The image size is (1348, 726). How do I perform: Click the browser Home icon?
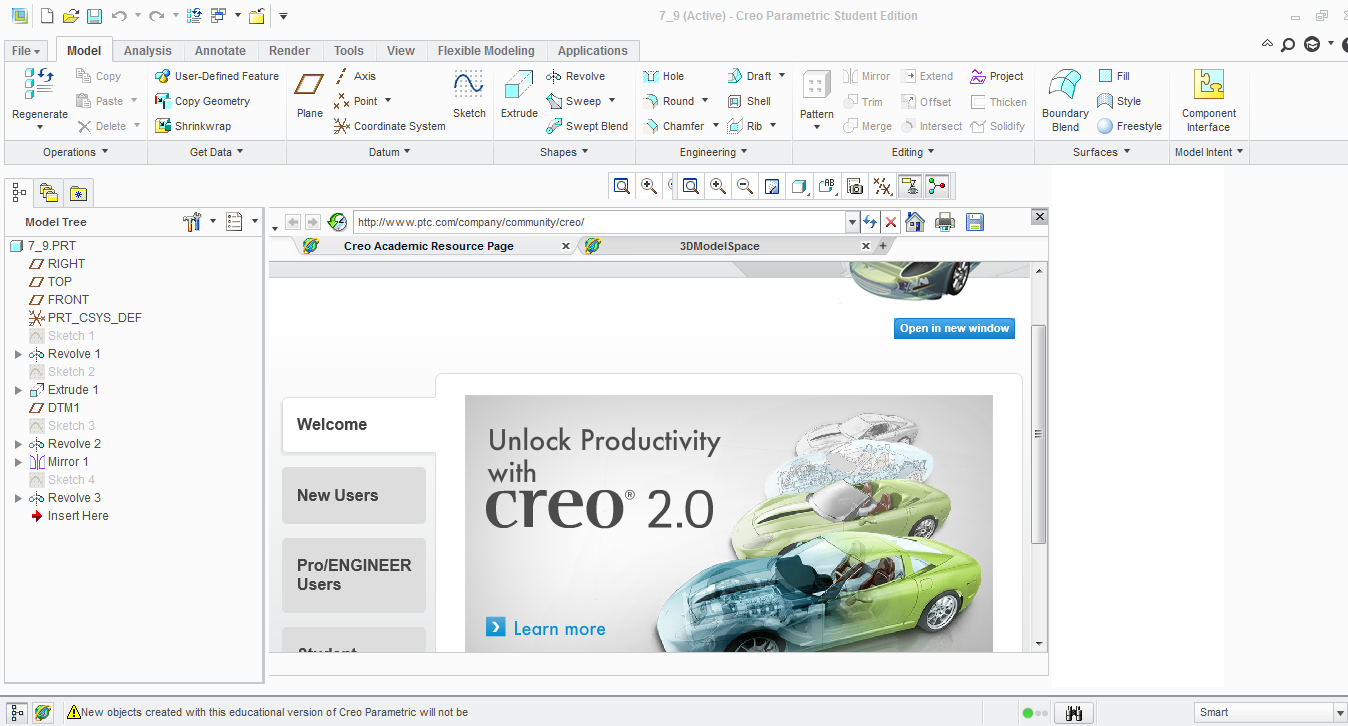coord(915,222)
